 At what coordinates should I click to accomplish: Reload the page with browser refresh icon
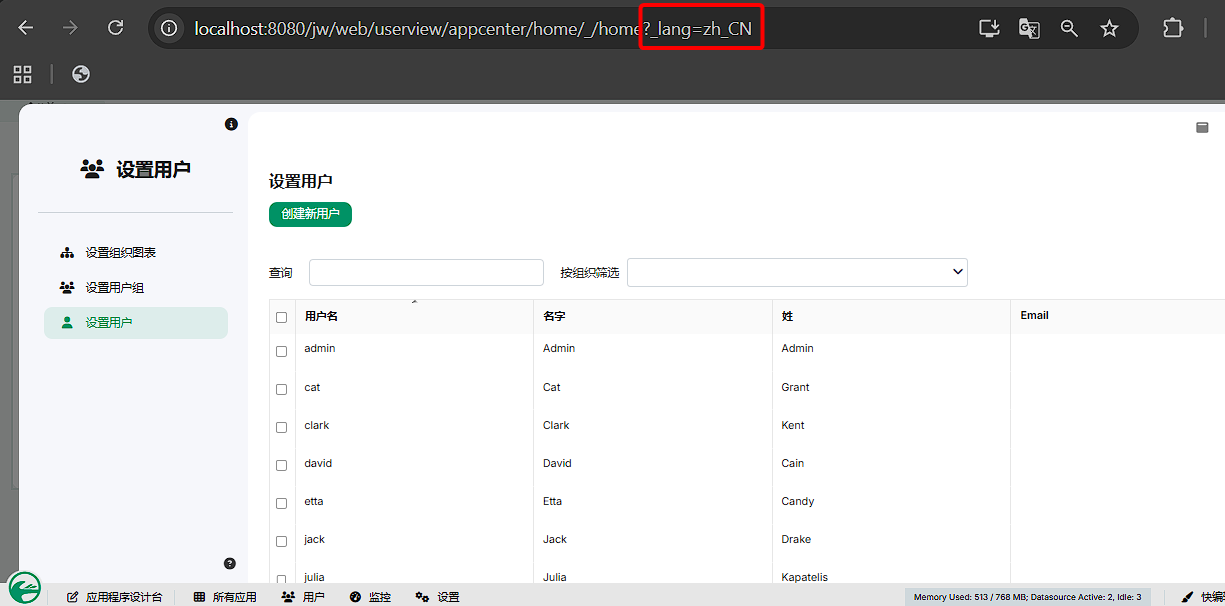(x=116, y=28)
